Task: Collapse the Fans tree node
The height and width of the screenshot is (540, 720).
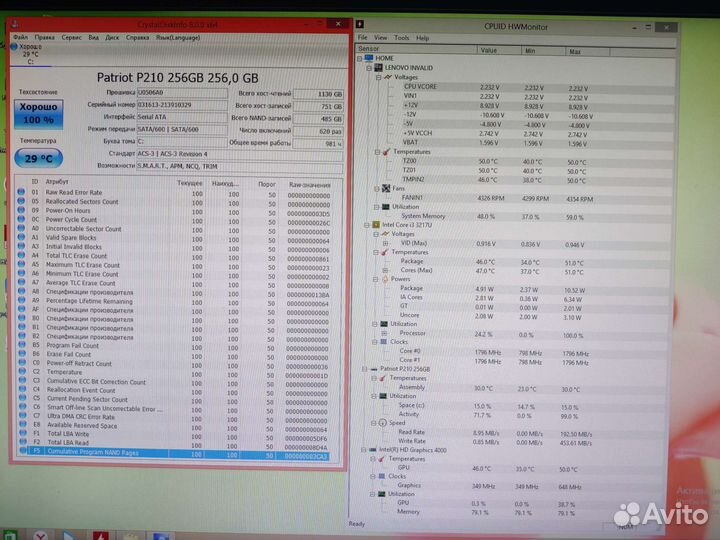Action: 377,189
